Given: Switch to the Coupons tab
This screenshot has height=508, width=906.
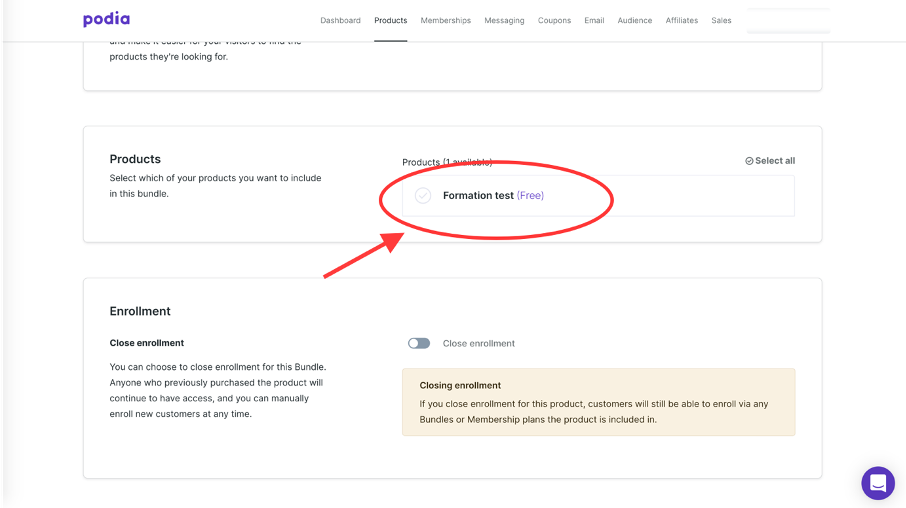Looking at the screenshot, I should [x=554, y=20].
